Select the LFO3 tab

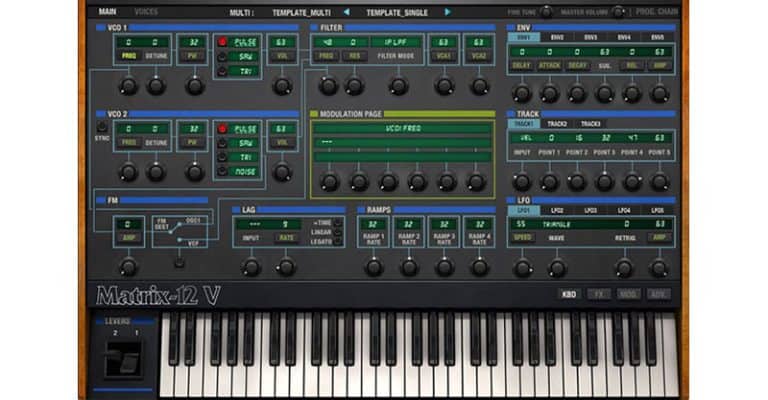(590, 211)
